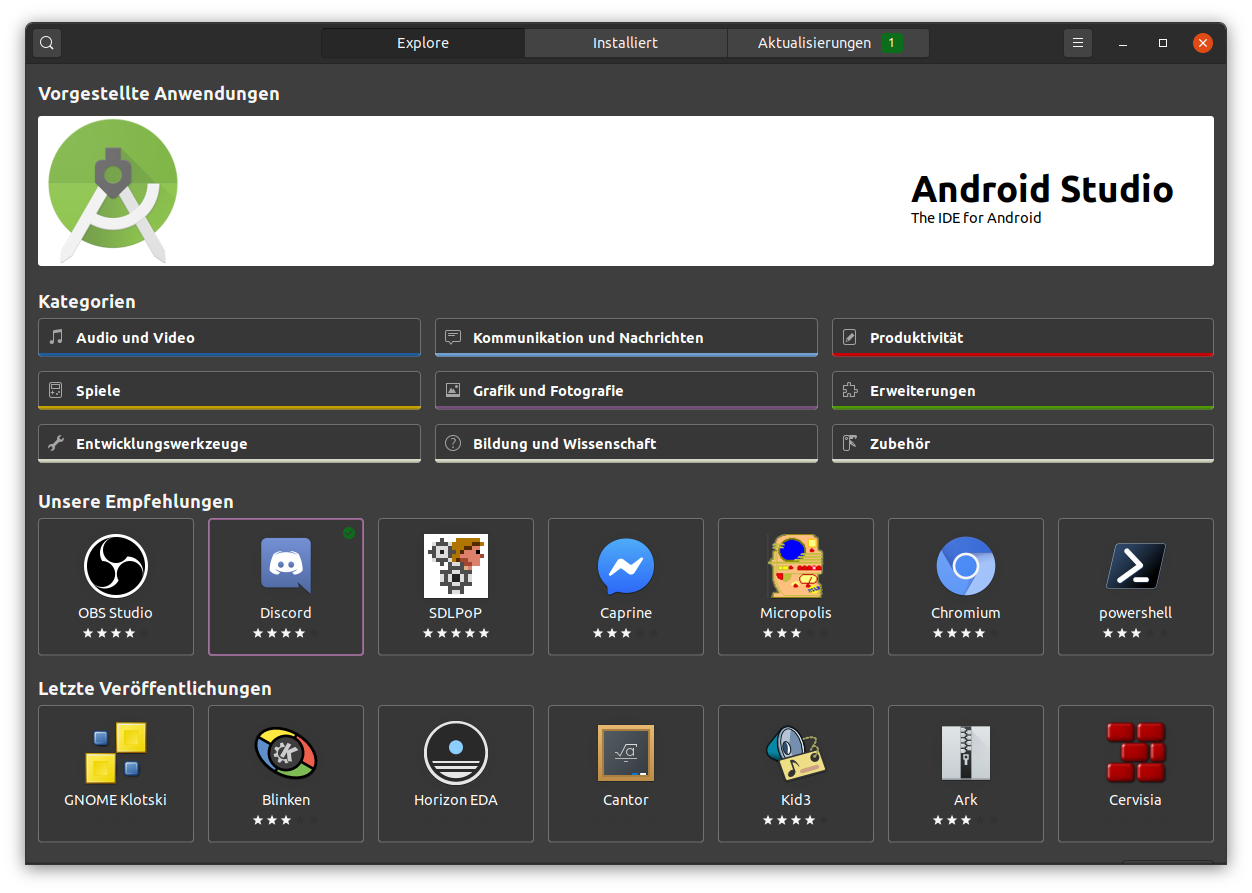
Task: Open Grafik und Fotografie category
Action: (626, 391)
